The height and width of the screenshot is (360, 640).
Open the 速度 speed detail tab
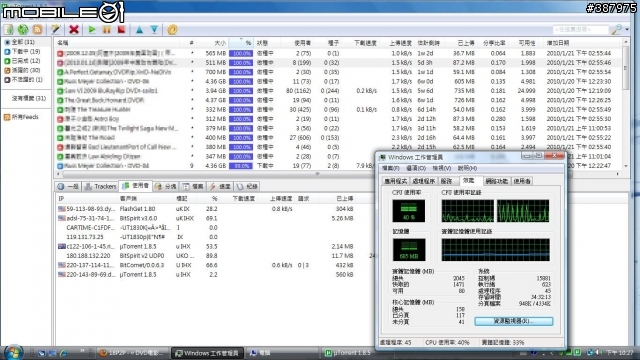point(220,187)
